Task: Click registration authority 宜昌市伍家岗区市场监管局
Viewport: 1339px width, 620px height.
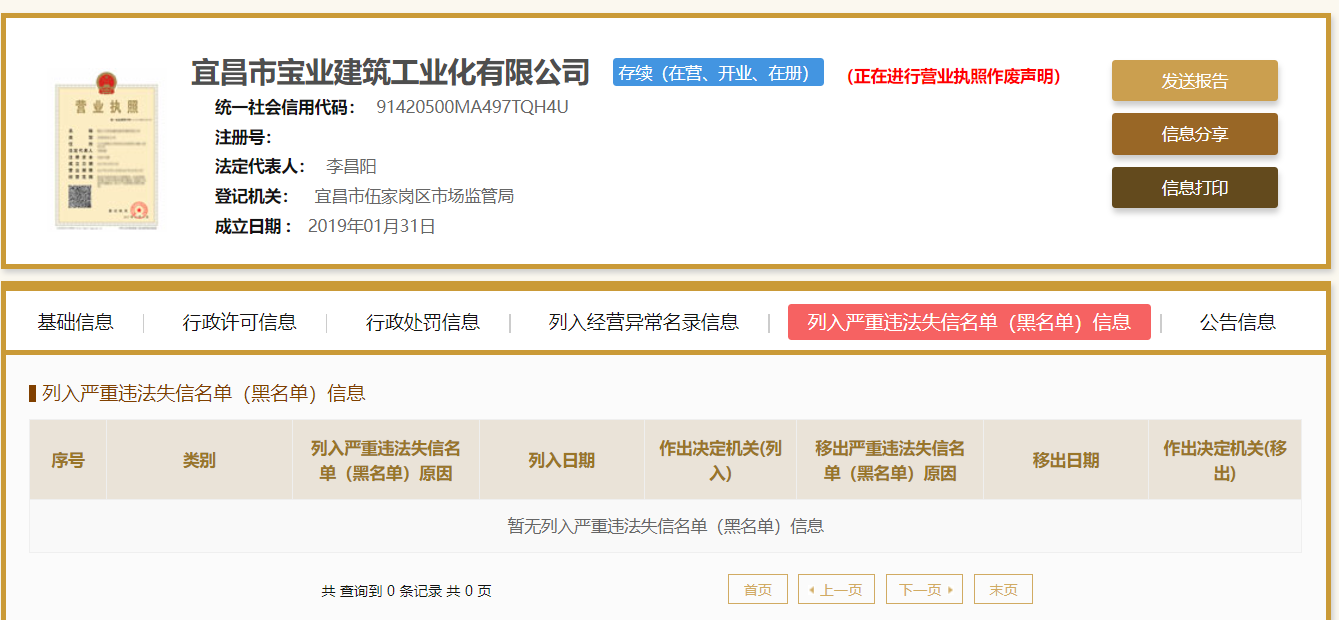Action: click(414, 196)
